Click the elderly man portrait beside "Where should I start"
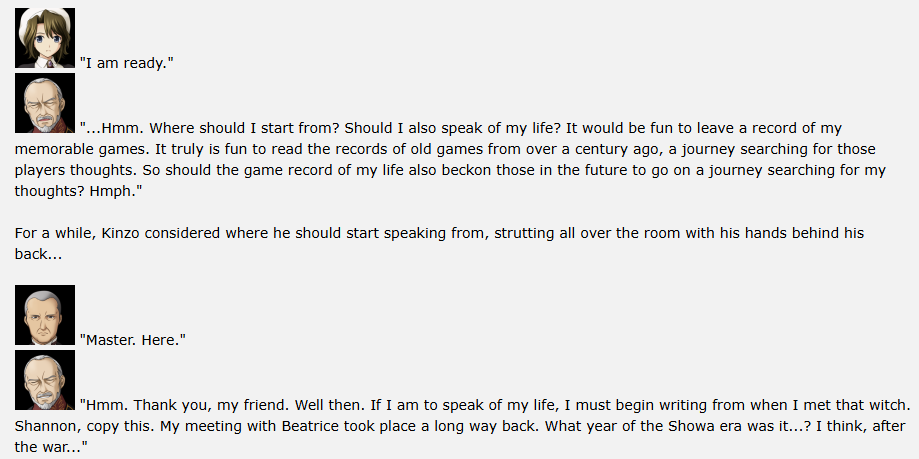This screenshot has height=459, width=919. (45, 103)
